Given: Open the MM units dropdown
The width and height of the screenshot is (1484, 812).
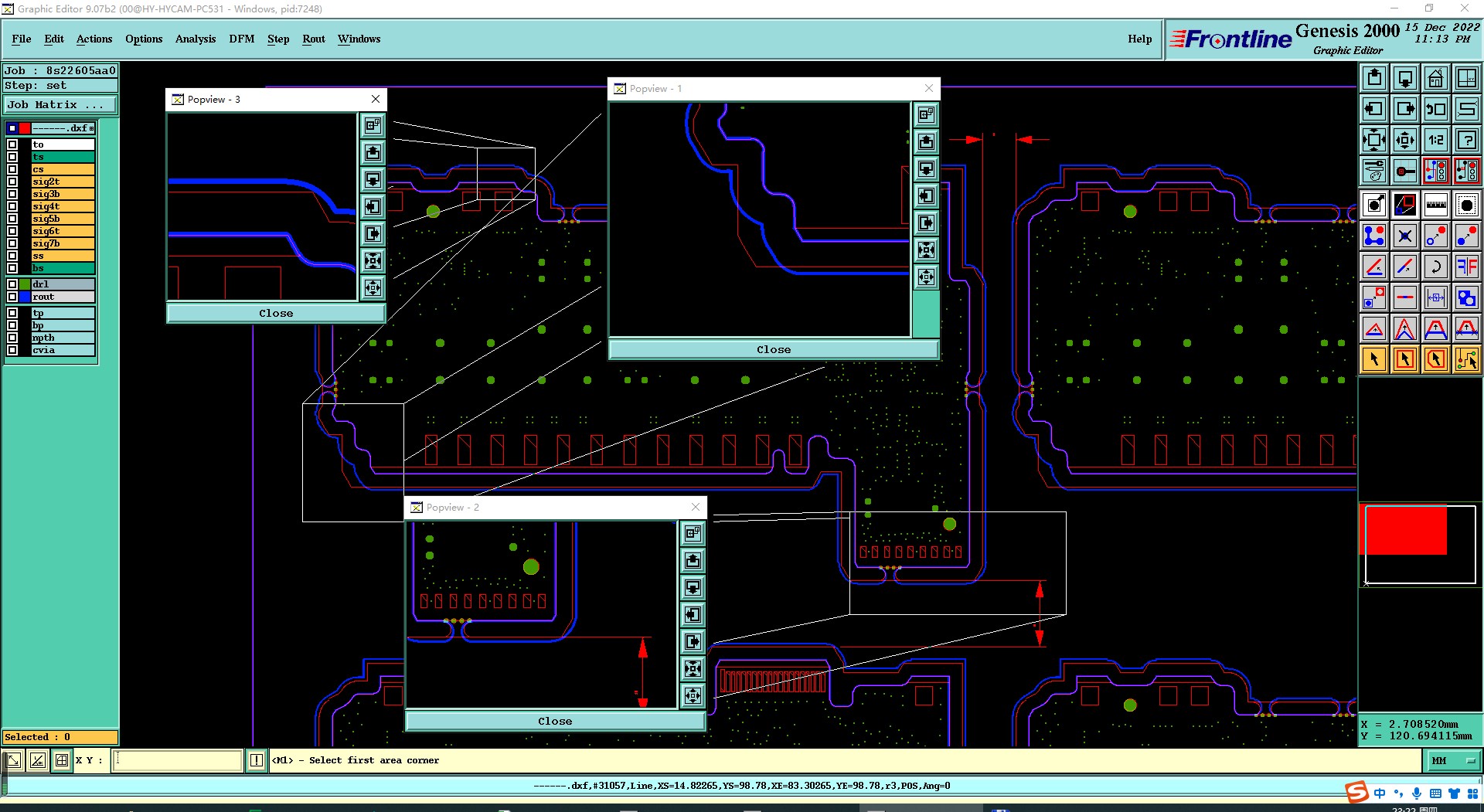Looking at the screenshot, I should click(1453, 761).
